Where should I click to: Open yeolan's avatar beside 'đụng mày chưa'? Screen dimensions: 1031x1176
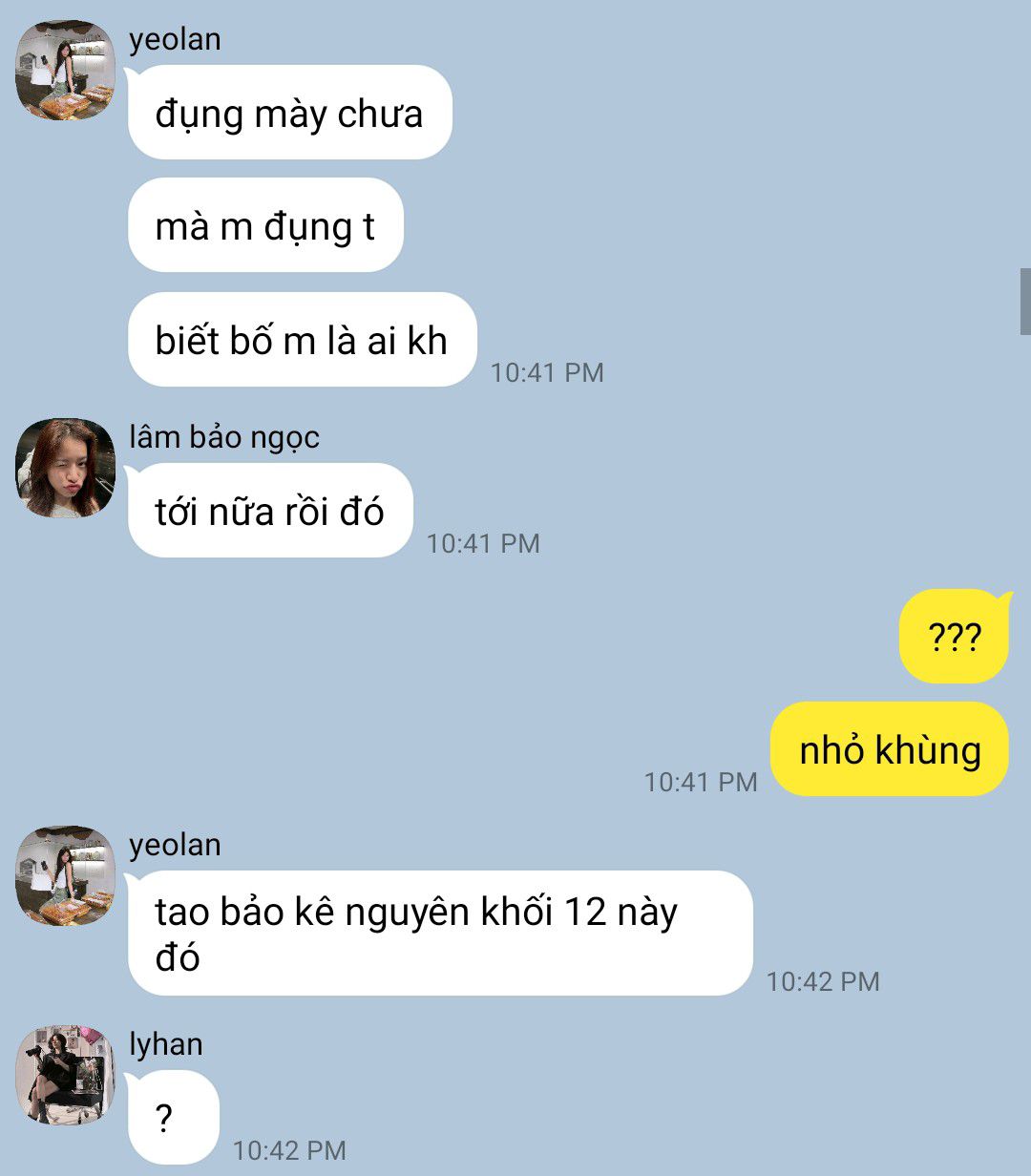[65, 71]
